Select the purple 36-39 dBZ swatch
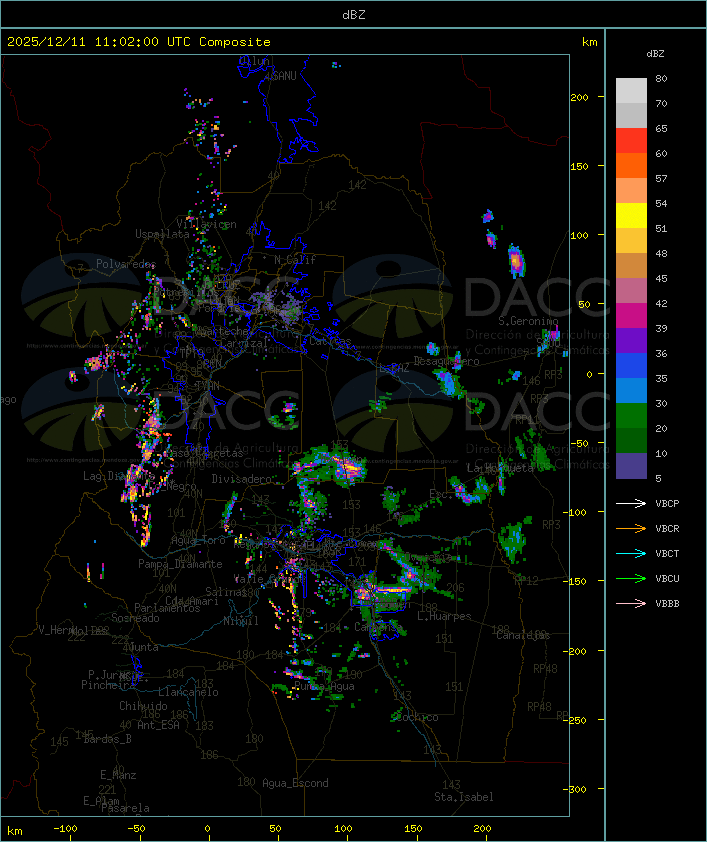The image size is (707, 842). (x=631, y=340)
